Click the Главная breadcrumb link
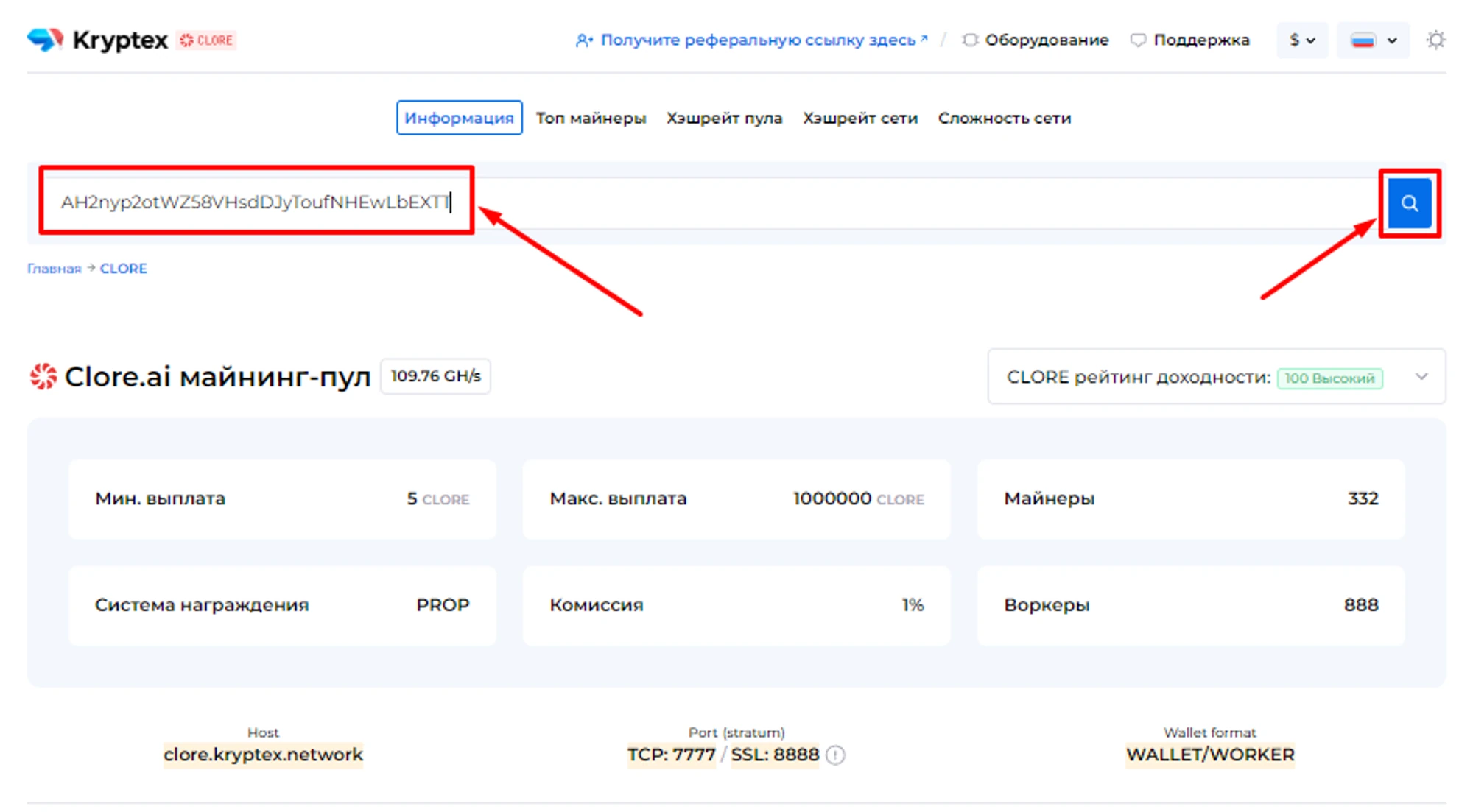The image size is (1473, 812). (54, 269)
